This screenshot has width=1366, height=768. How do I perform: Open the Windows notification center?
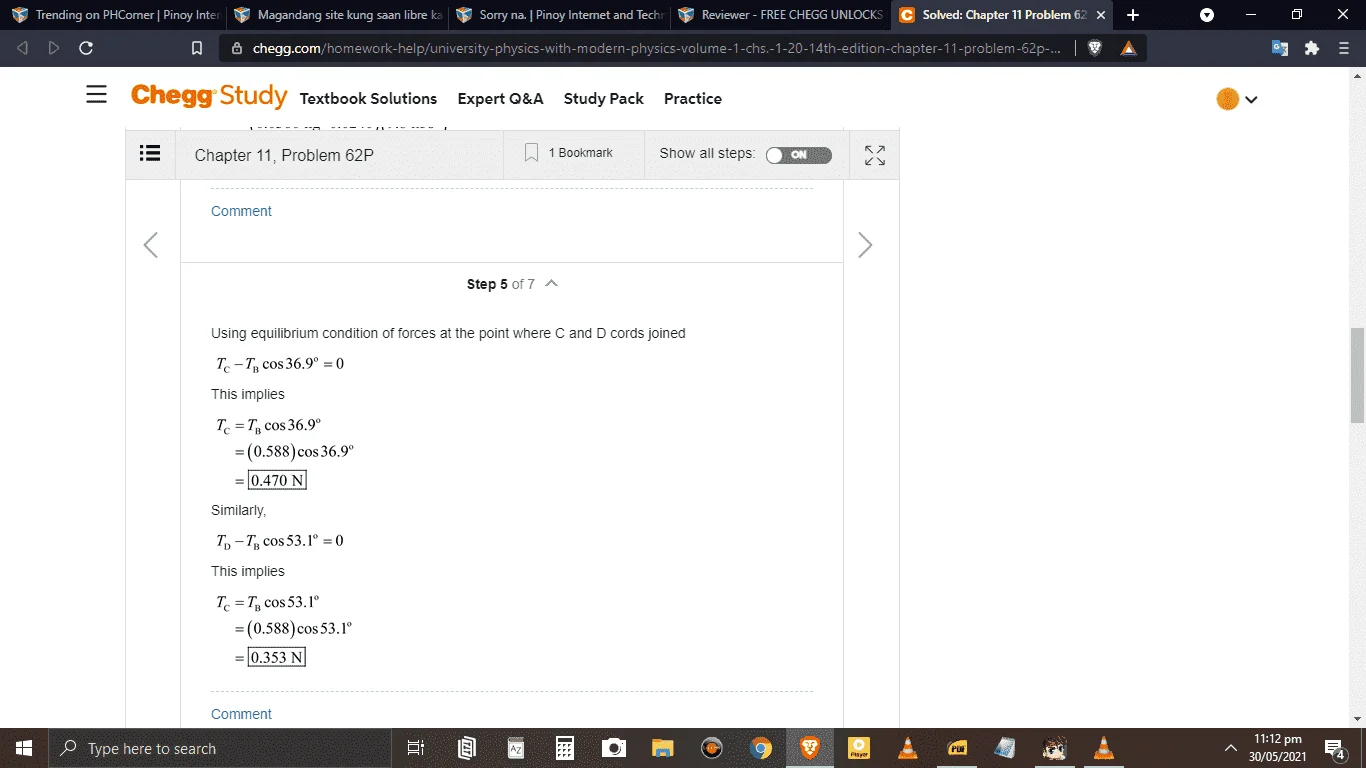(1334, 748)
